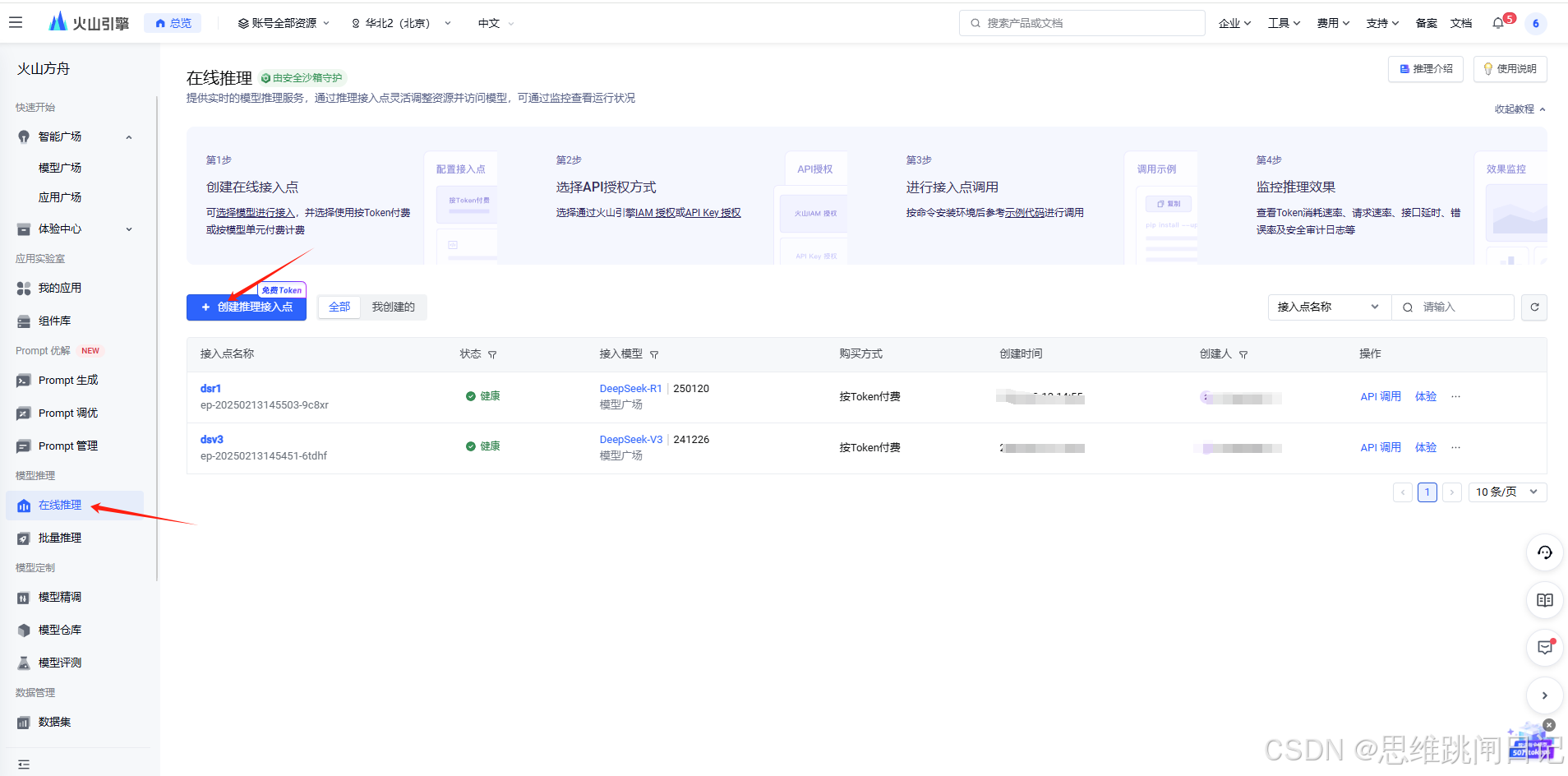Open the 中文 language dropdown
Viewport: 1568px width, 776px height.
point(496,23)
